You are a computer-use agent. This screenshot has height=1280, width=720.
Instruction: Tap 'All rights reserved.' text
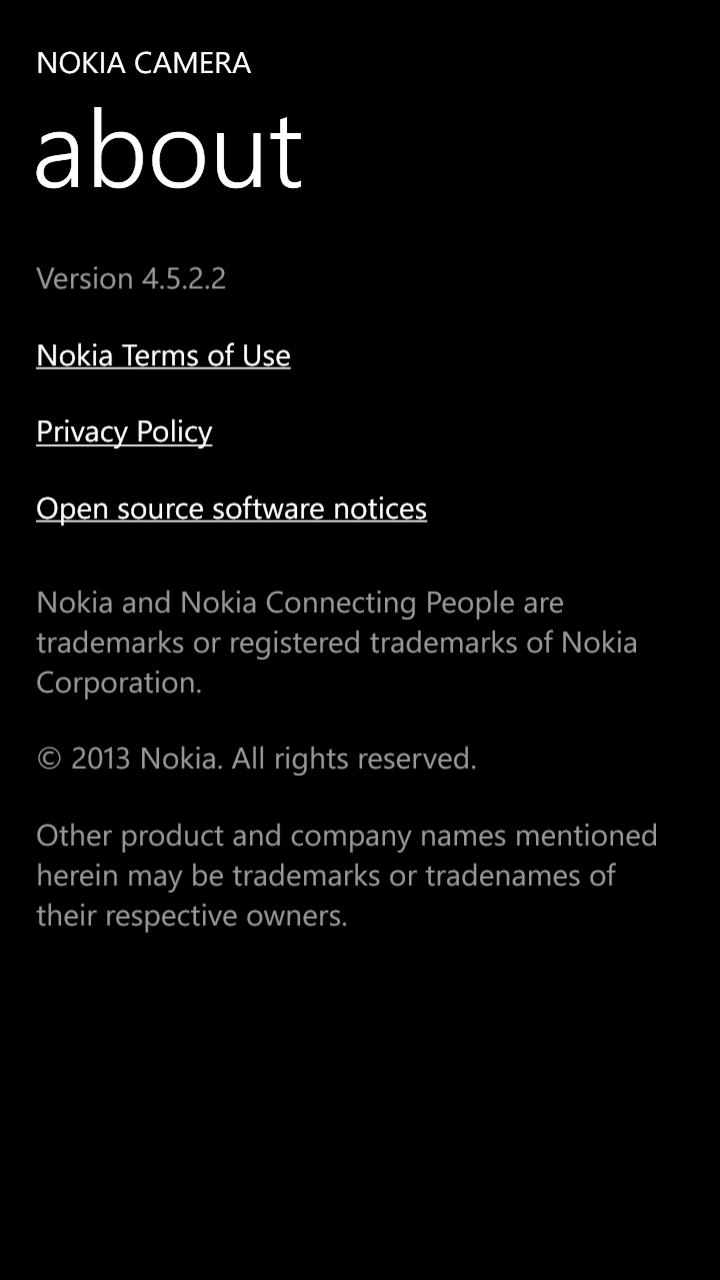point(354,759)
